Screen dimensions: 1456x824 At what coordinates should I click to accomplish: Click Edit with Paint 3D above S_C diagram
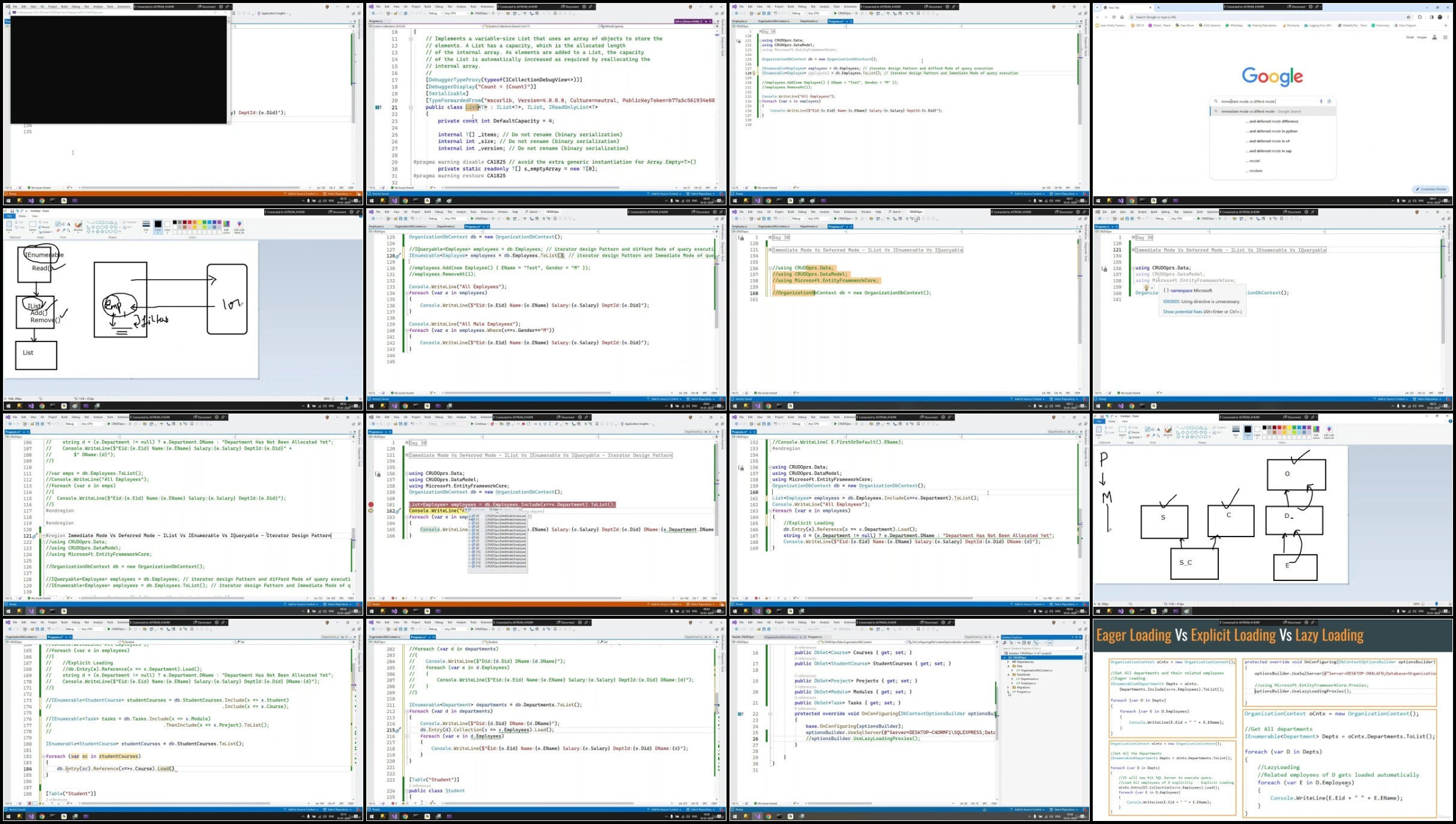pyautogui.click(x=1329, y=433)
